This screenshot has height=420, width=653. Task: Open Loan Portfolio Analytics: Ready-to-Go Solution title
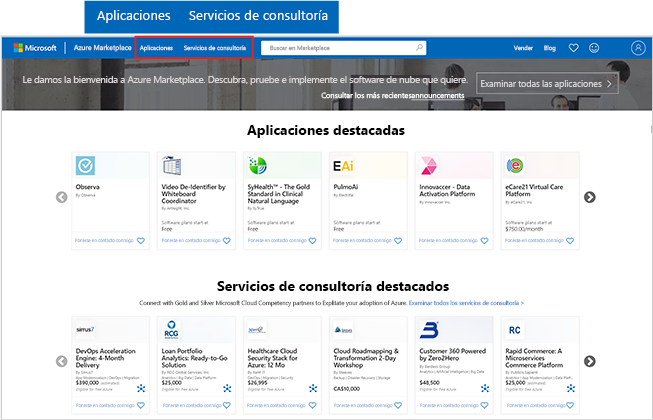point(194,358)
